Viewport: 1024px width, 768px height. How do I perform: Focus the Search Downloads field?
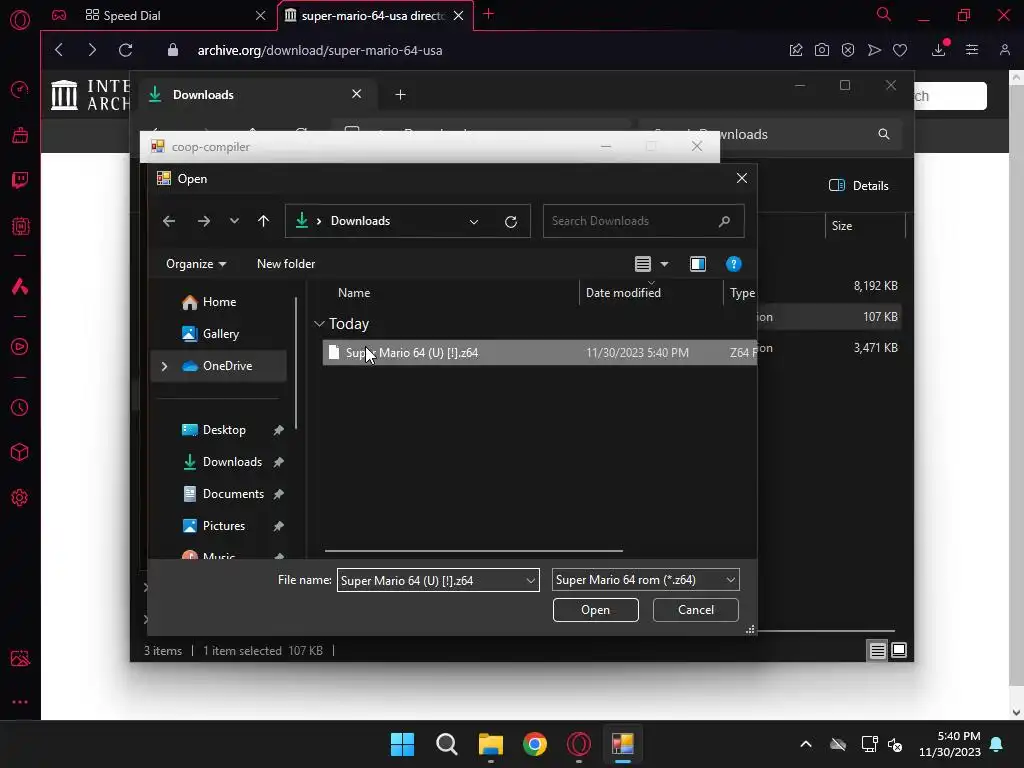[x=643, y=221]
